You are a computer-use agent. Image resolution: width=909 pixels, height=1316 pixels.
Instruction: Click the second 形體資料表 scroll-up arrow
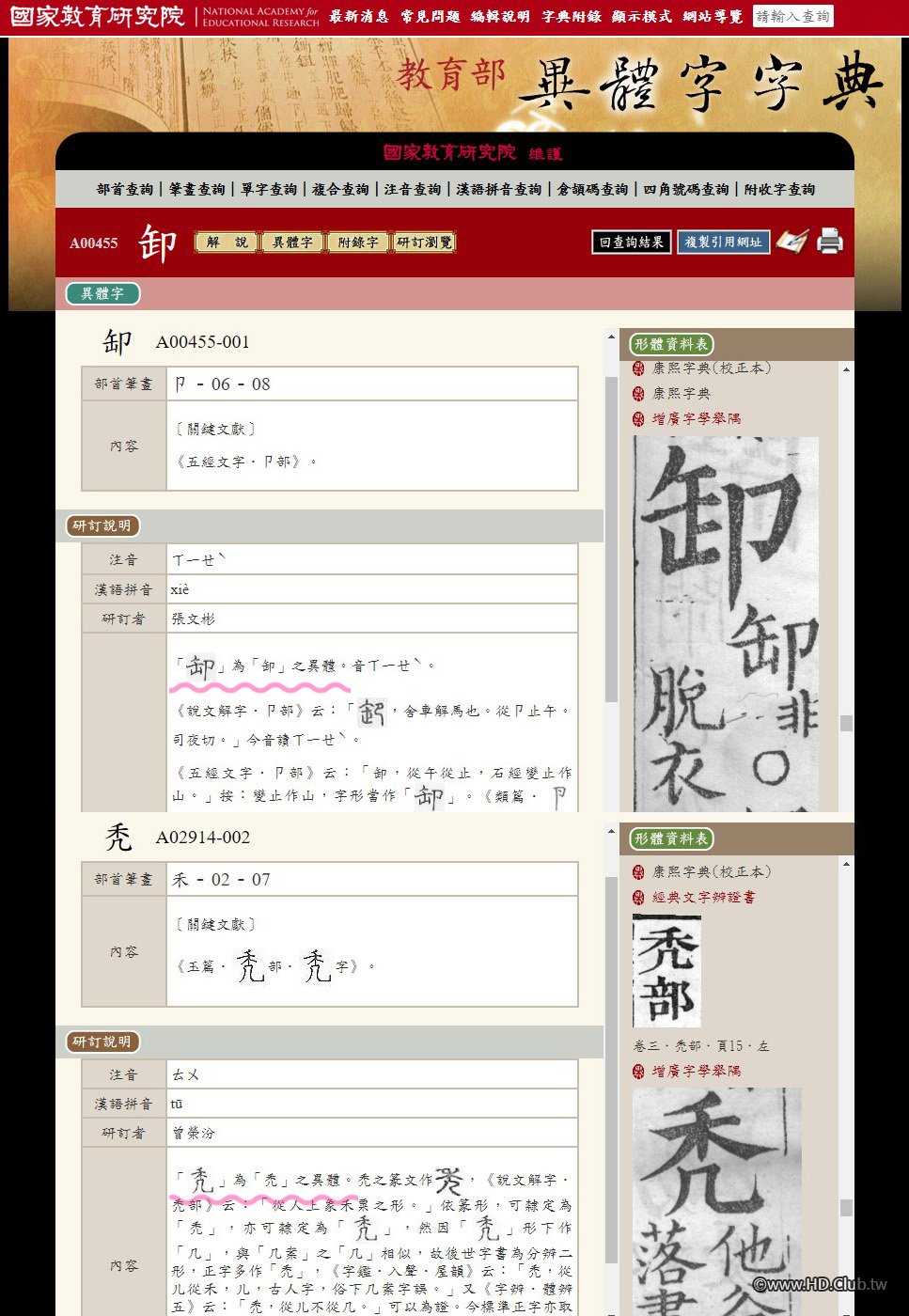846,865
